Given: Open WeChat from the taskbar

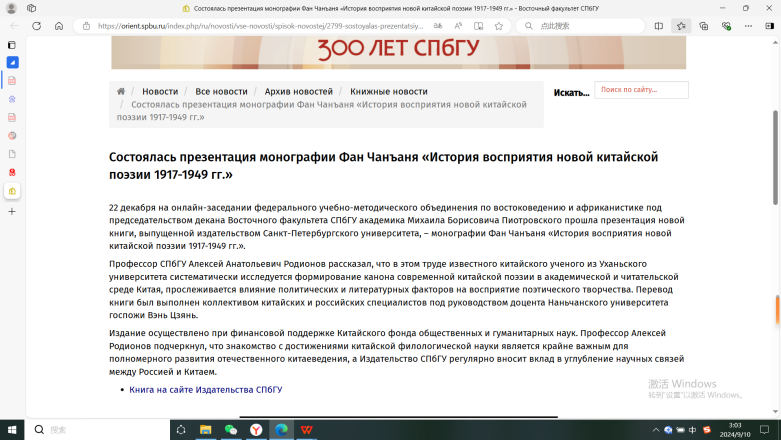Looking at the screenshot, I should (x=231, y=430).
